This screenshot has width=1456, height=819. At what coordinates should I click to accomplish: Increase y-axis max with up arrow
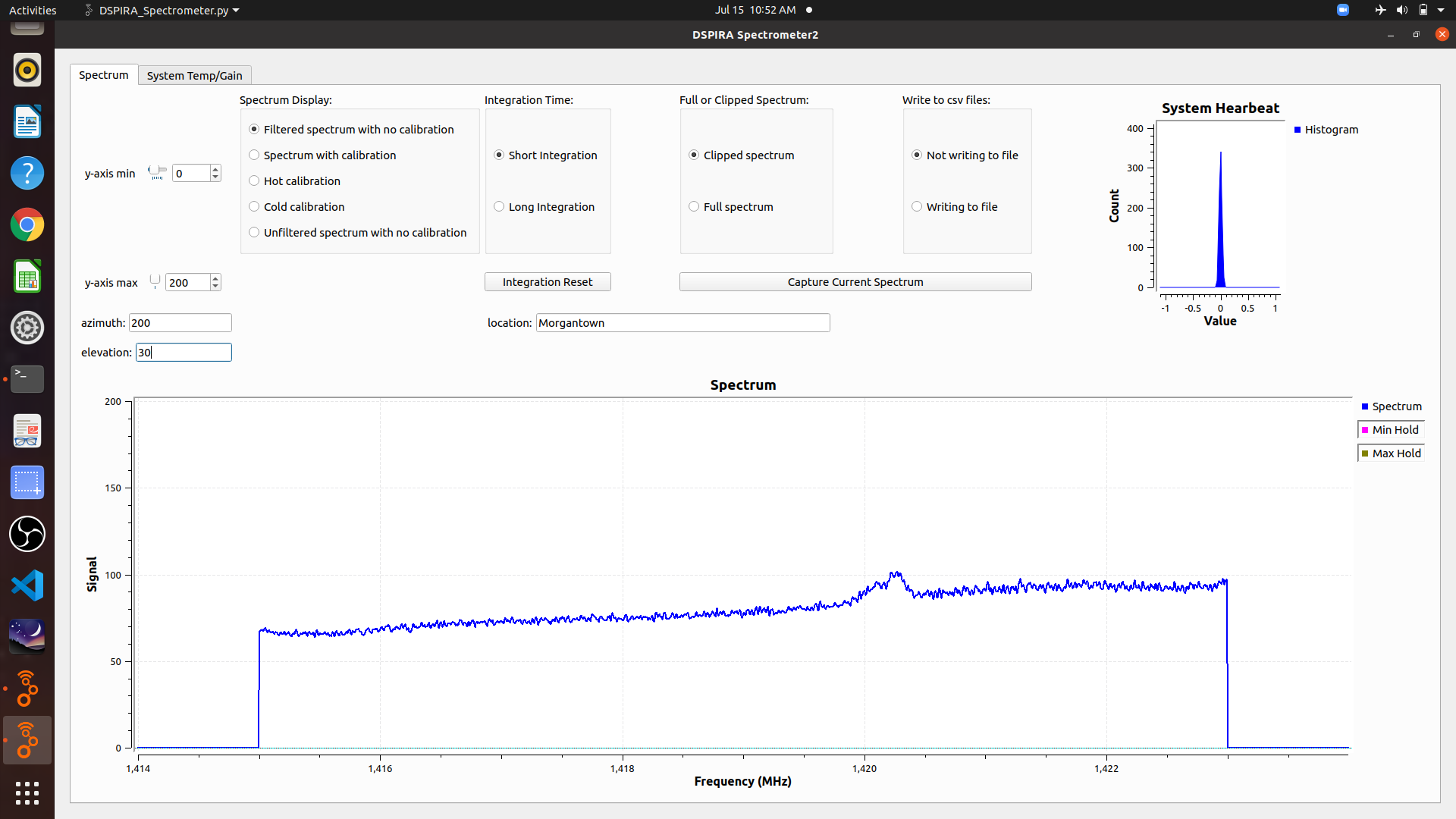pos(216,278)
